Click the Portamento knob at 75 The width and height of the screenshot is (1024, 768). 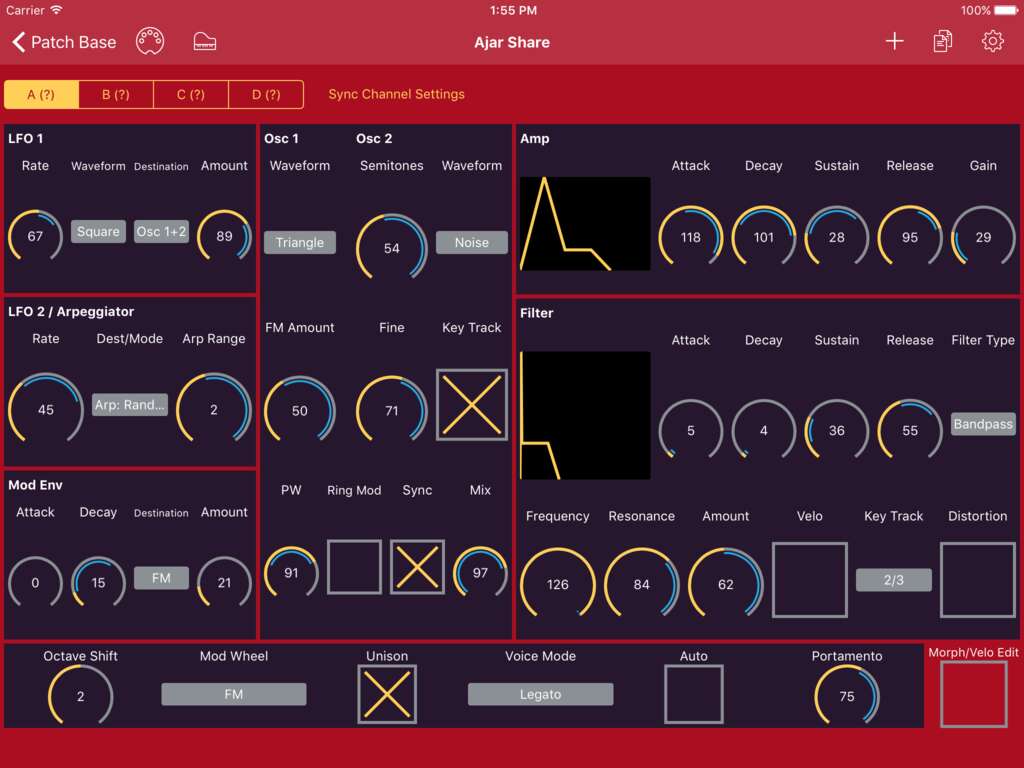click(846, 696)
